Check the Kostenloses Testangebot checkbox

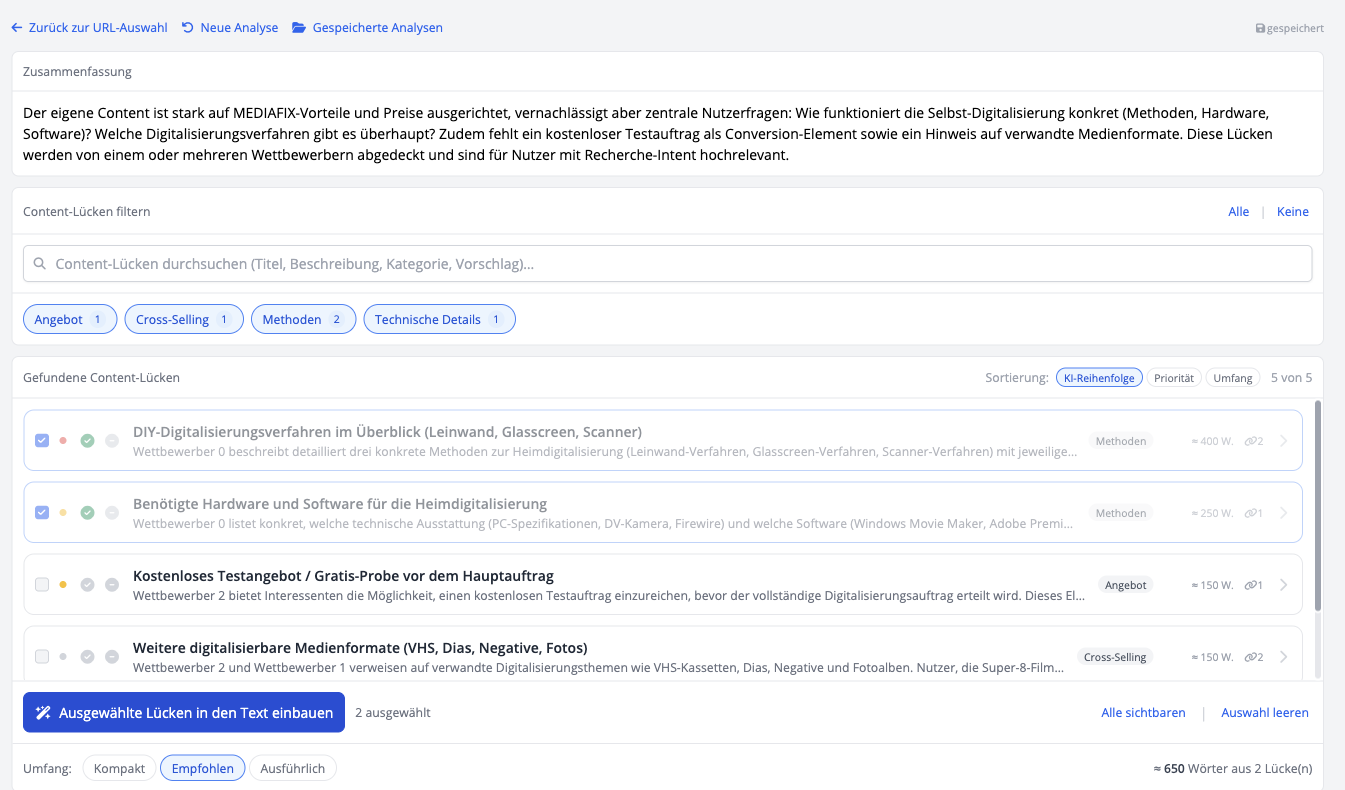coord(42,585)
